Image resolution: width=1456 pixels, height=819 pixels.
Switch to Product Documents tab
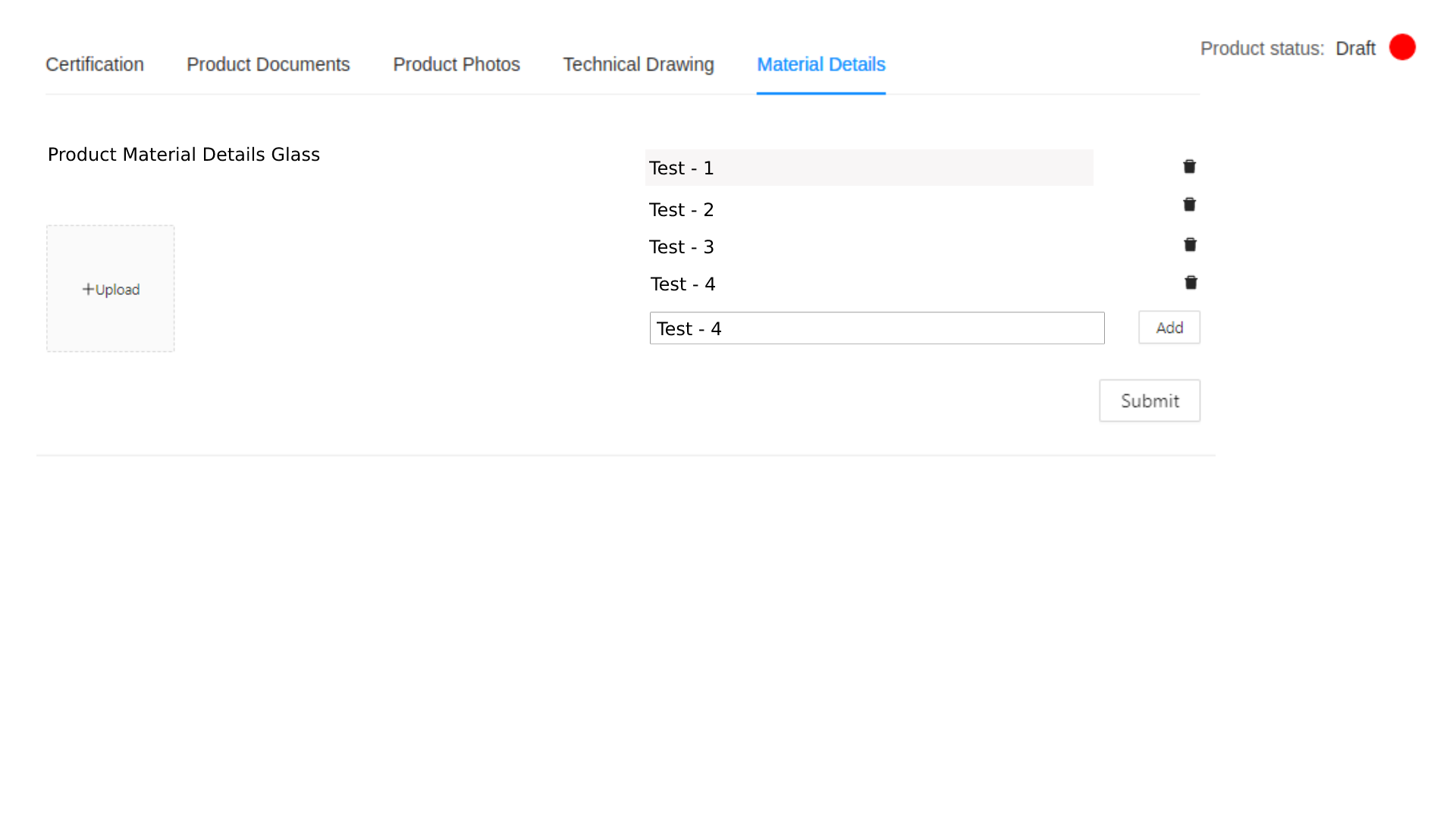(x=268, y=64)
